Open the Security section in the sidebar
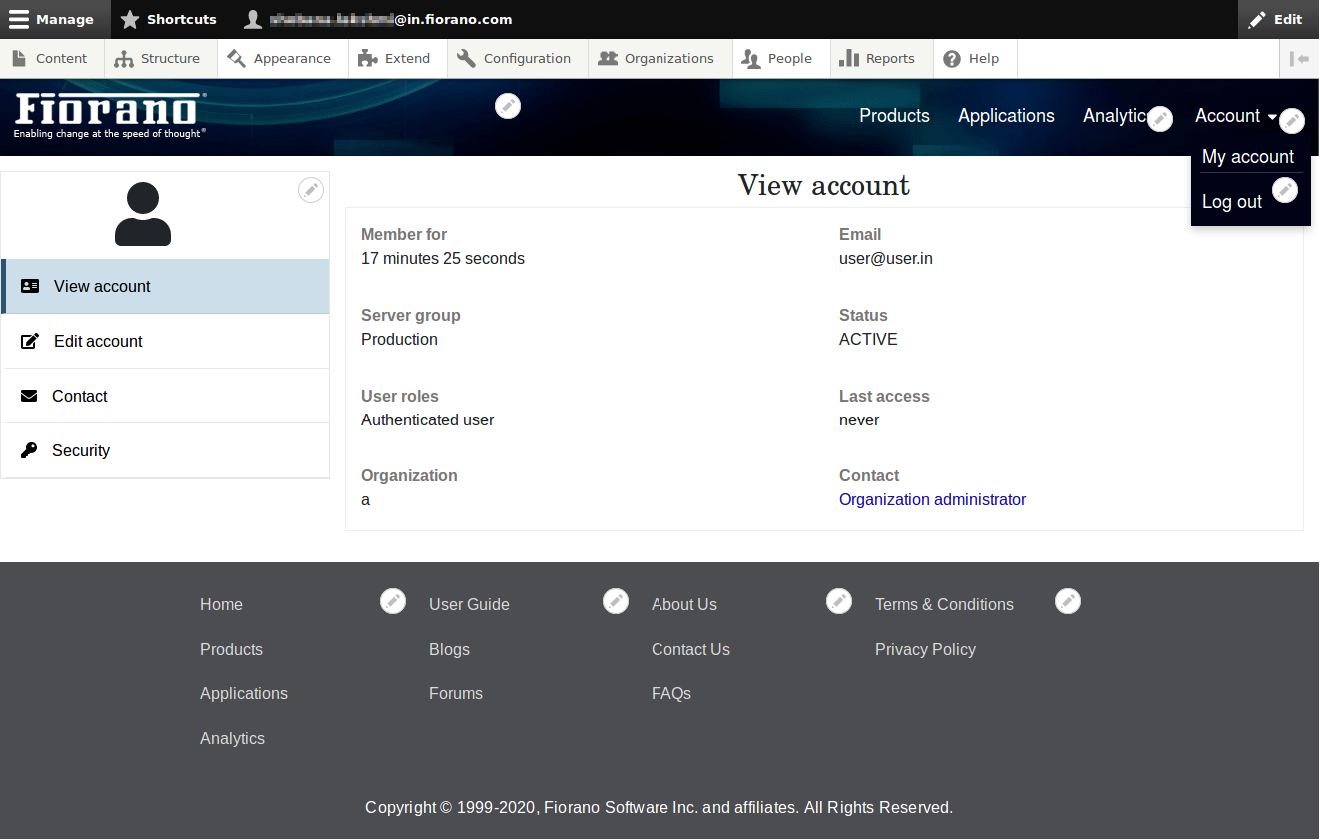Screen dimensions: 1320x840 81,450
